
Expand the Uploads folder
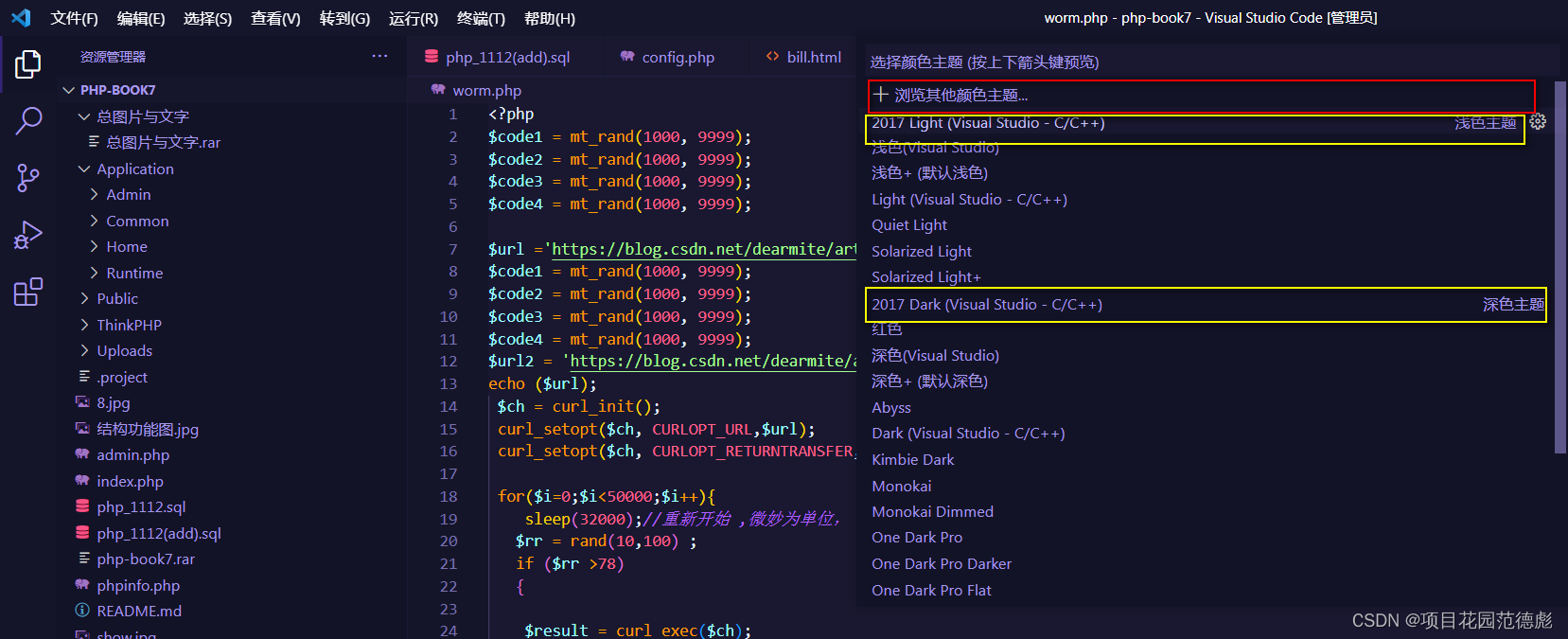[x=84, y=350]
